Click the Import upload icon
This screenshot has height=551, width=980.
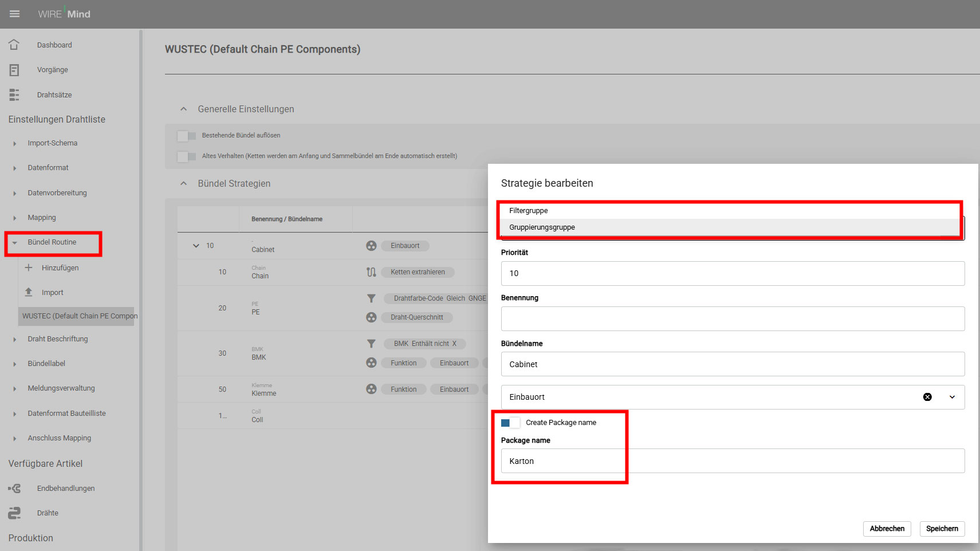(x=29, y=292)
